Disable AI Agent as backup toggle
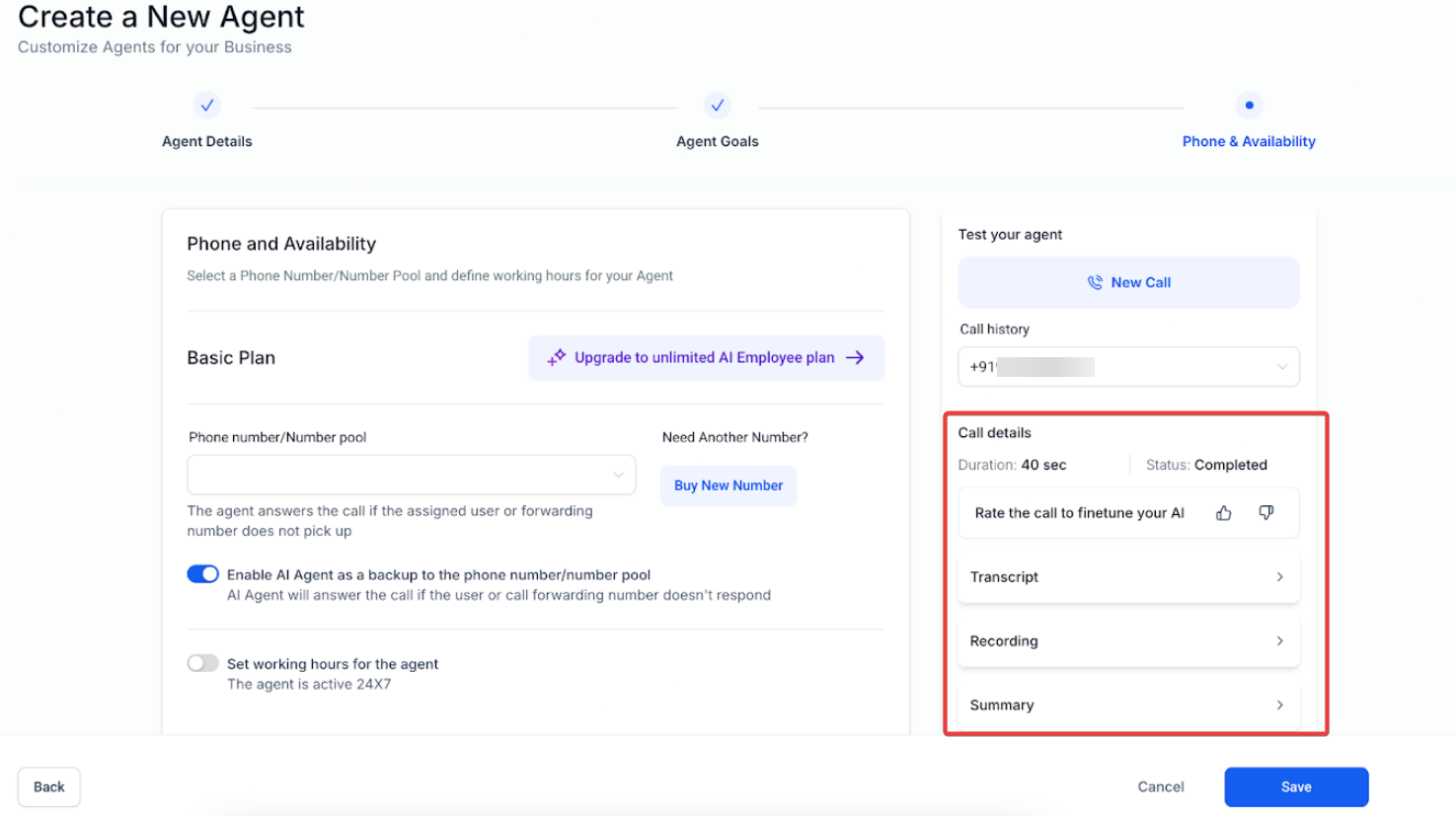Image resolution: width=1456 pixels, height=816 pixels. pos(203,574)
